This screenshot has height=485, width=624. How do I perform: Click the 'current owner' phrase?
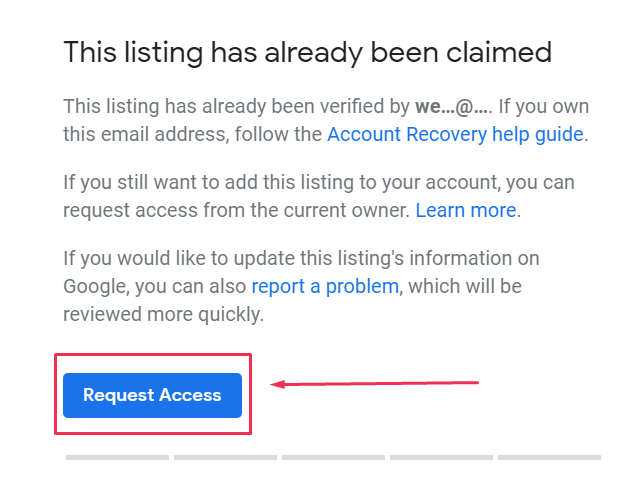[353, 211]
